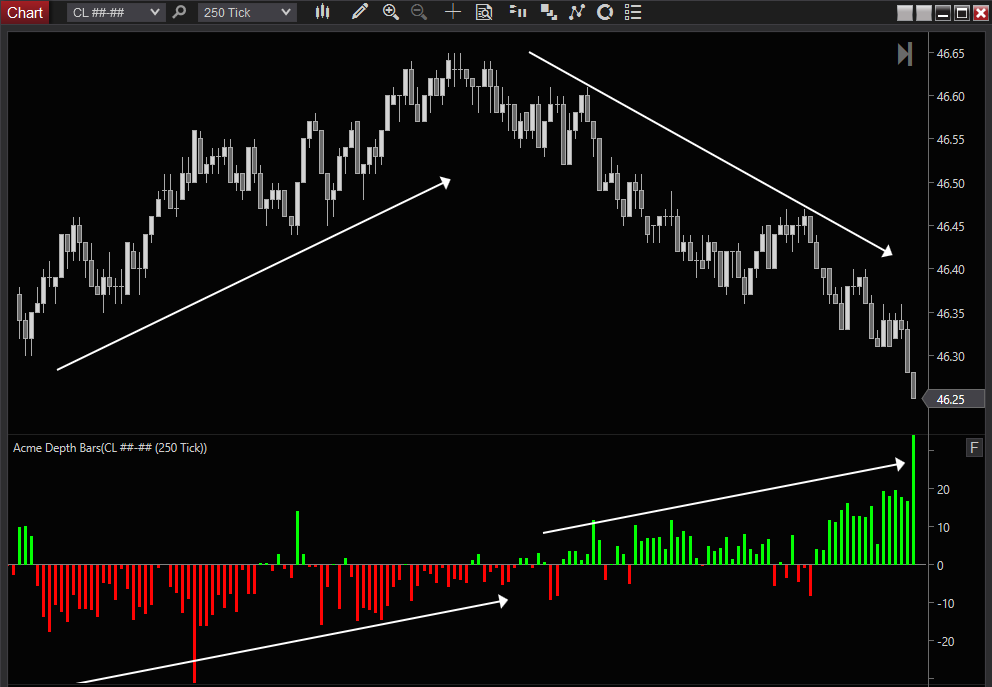Click the Acme Depth Bars indicator label
This screenshot has height=687, width=992.
click(110, 448)
